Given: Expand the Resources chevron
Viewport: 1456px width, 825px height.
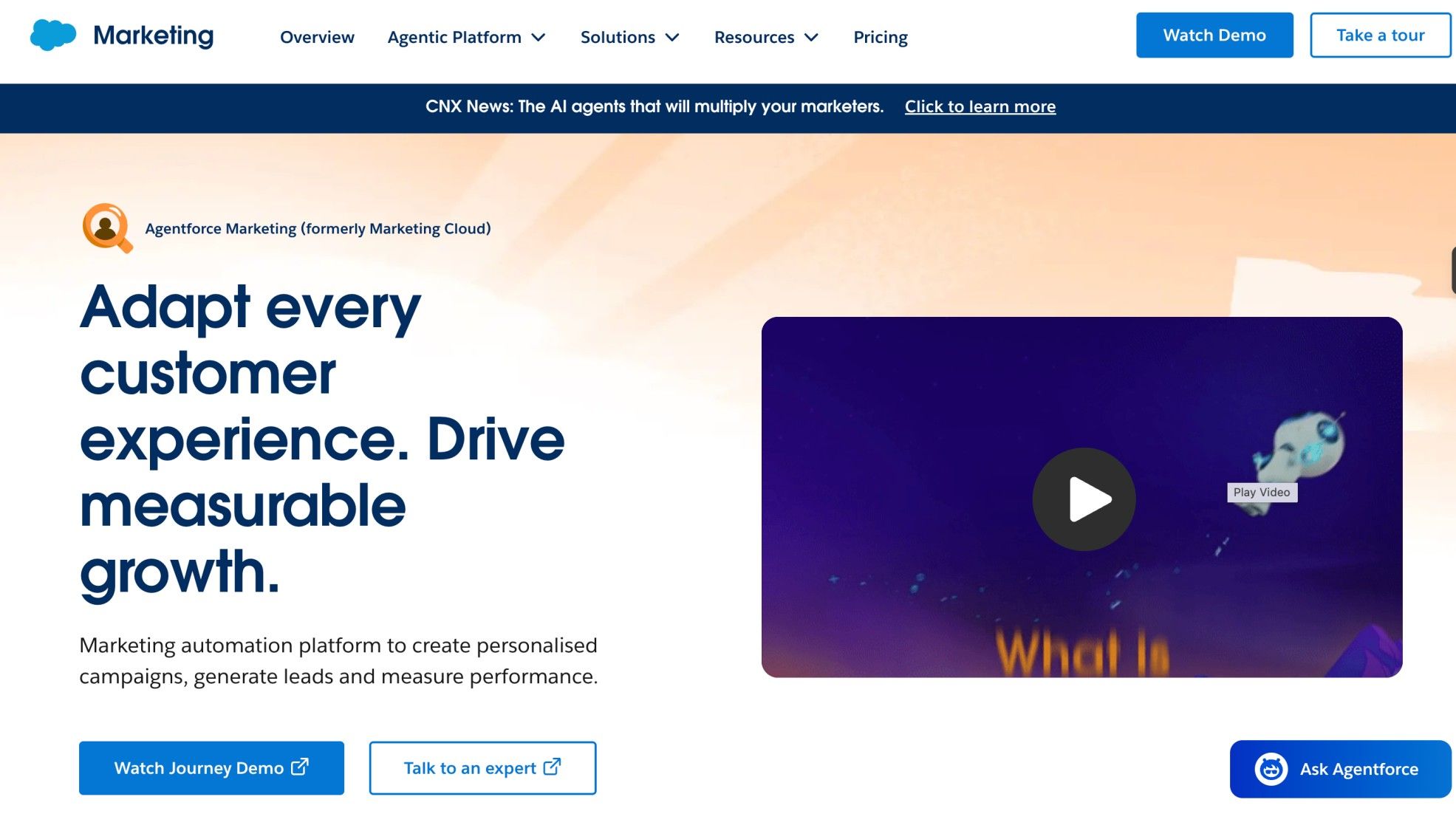Looking at the screenshot, I should pyautogui.click(x=811, y=37).
